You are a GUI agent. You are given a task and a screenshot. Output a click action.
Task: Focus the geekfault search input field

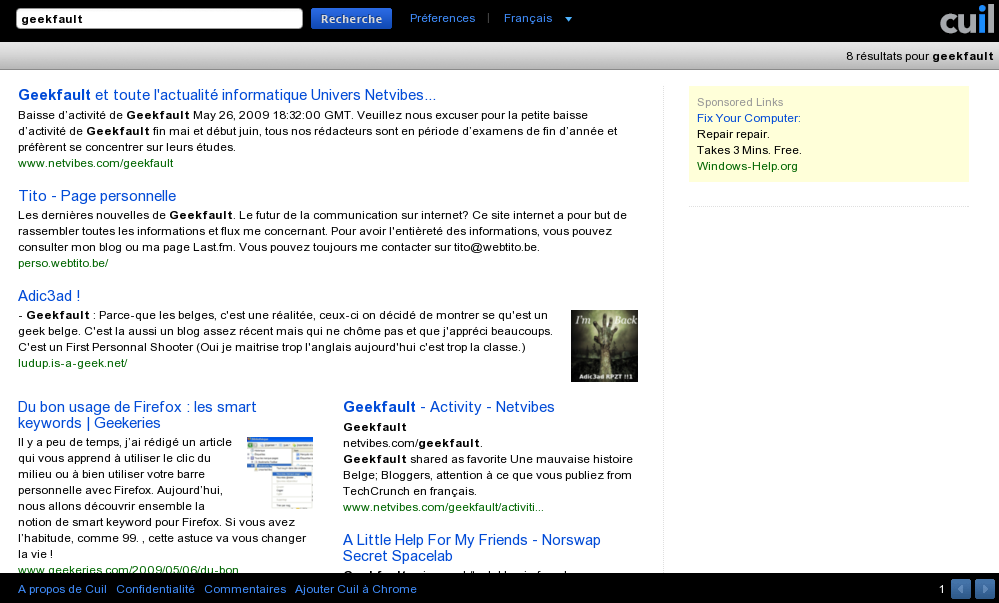(x=159, y=19)
